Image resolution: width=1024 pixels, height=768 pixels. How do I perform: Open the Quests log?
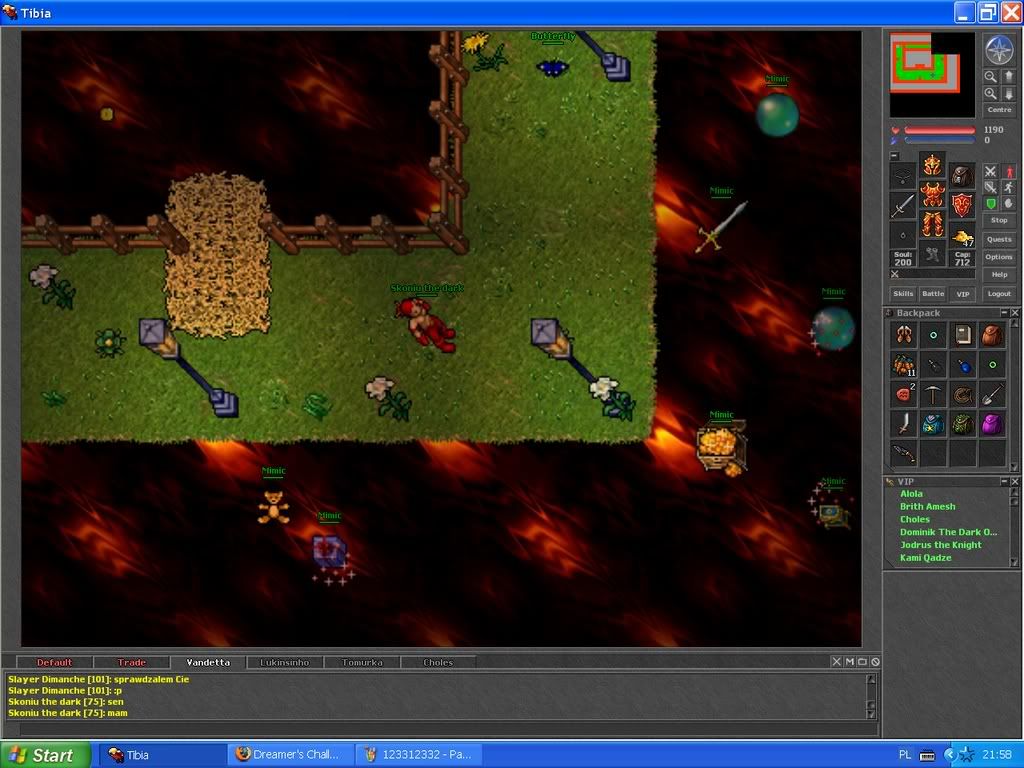point(999,239)
